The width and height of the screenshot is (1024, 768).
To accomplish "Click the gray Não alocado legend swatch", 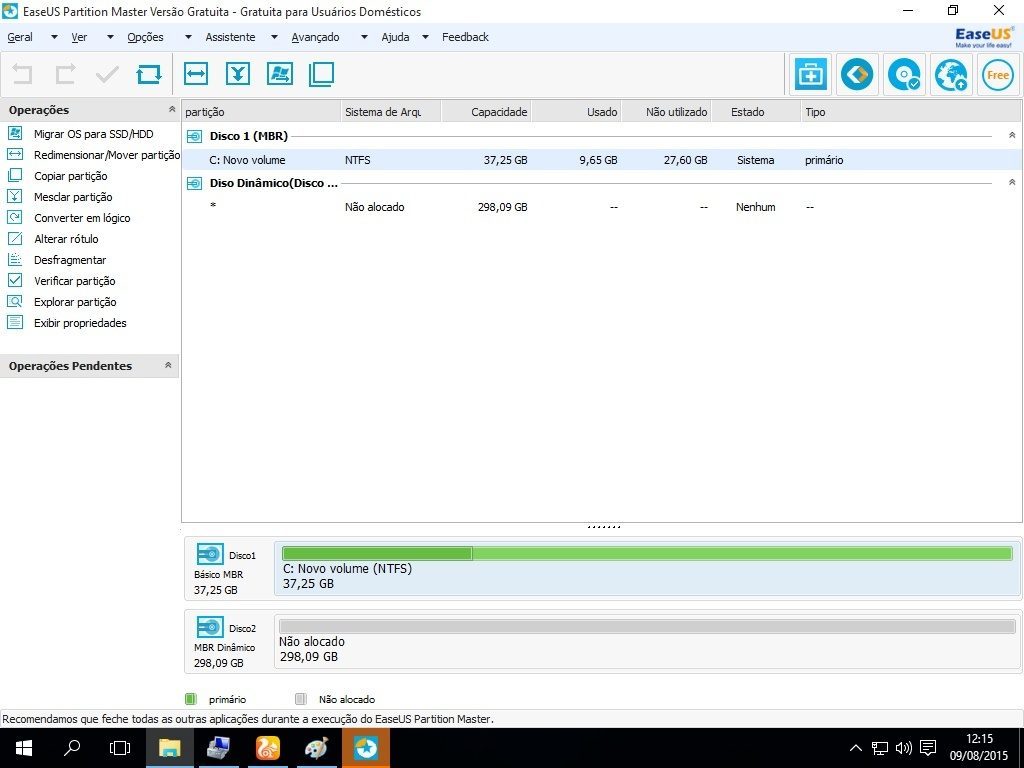I will coord(300,699).
